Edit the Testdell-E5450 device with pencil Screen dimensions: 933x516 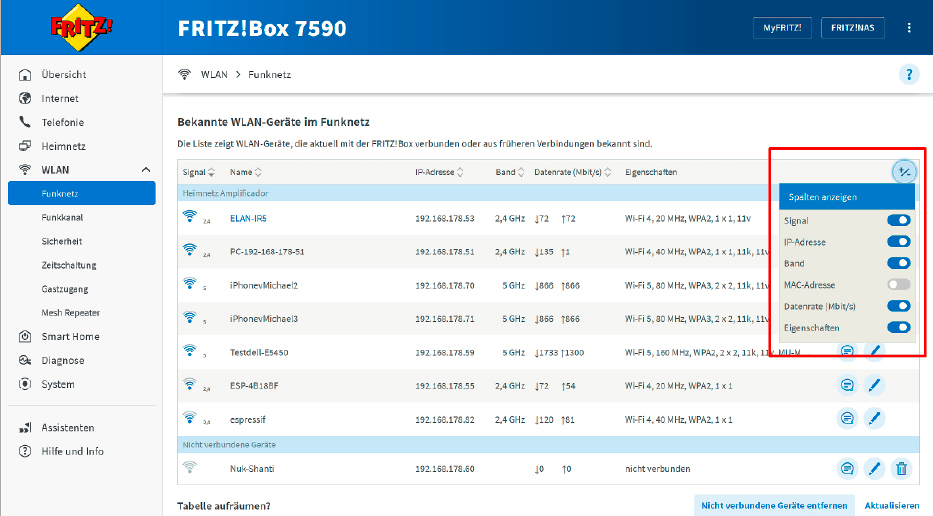874,352
